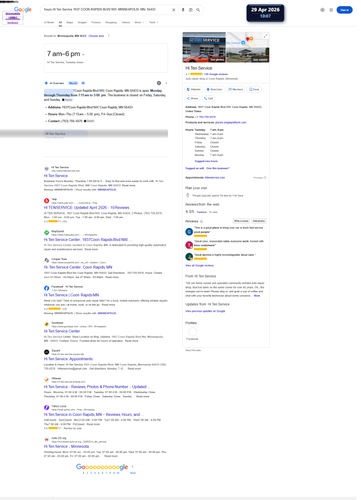Open Hi Ten Service: Appointments Square result
The width and height of the screenshot is (361, 500).
pos(68,359)
